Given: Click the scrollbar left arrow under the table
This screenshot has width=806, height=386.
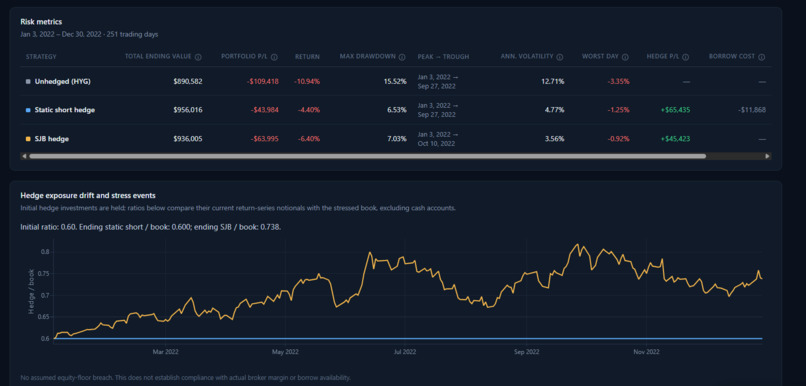Looking at the screenshot, I should tap(23, 156).
